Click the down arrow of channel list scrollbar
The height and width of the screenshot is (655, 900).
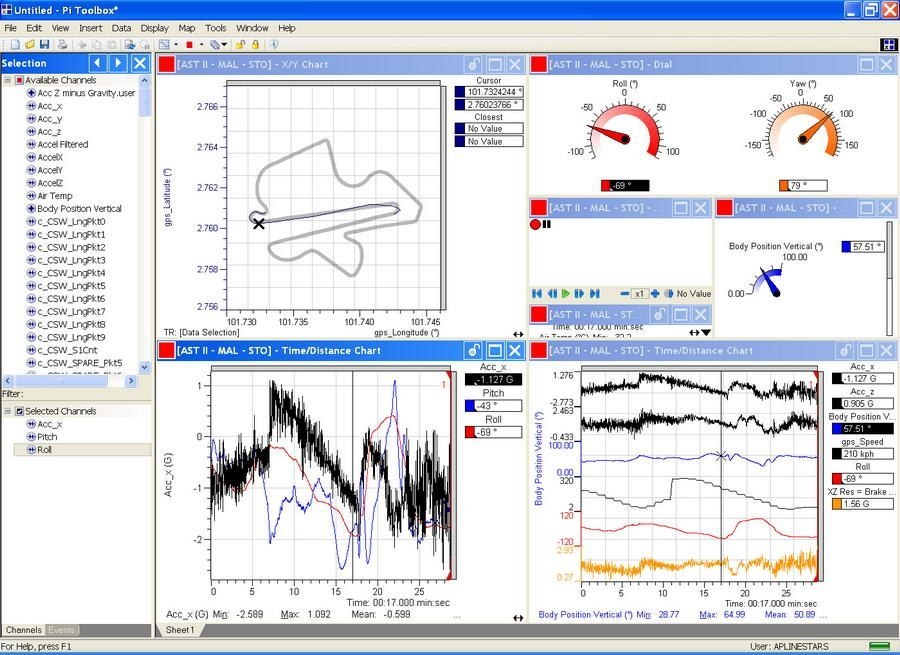145,366
